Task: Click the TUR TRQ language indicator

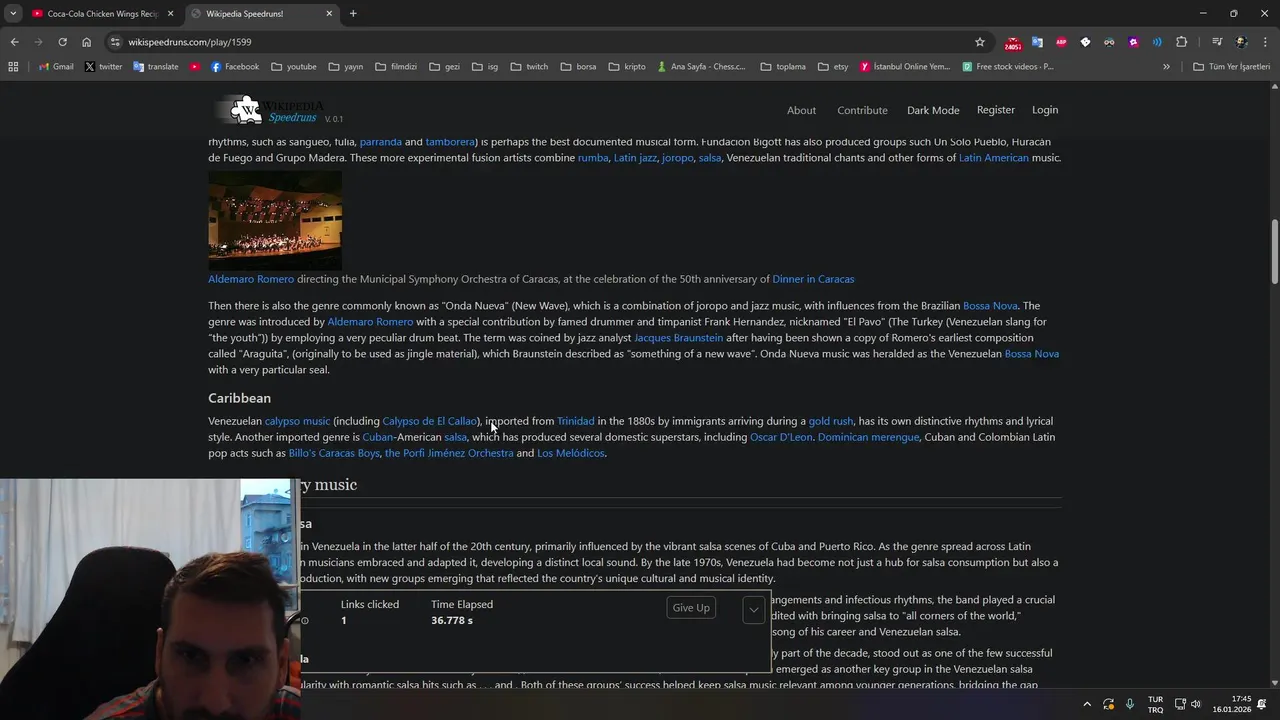Action: (x=1155, y=704)
